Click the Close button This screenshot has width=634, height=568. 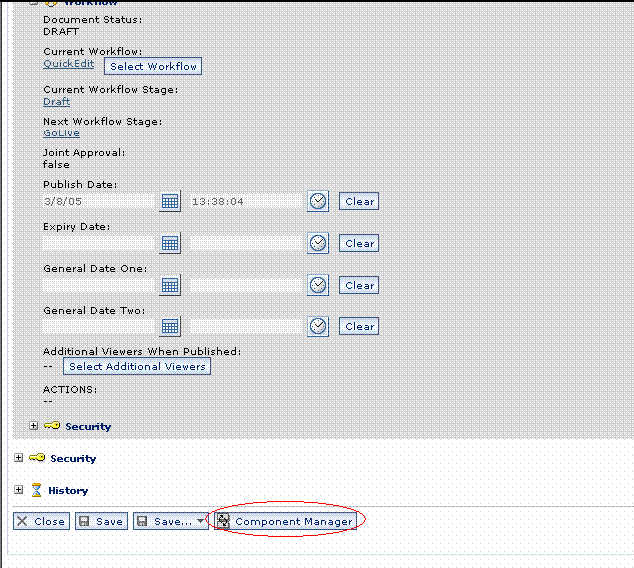pyautogui.click(x=41, y=521)
